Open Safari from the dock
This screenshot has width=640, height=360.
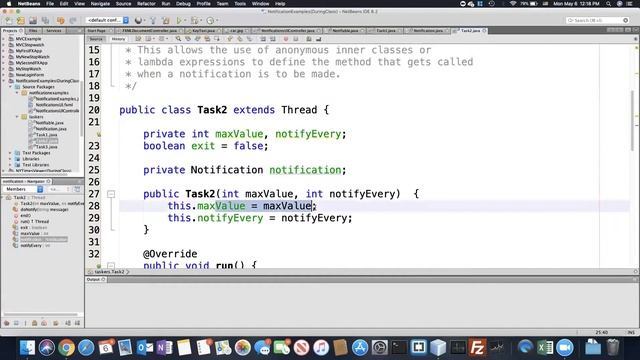[86, 348]
